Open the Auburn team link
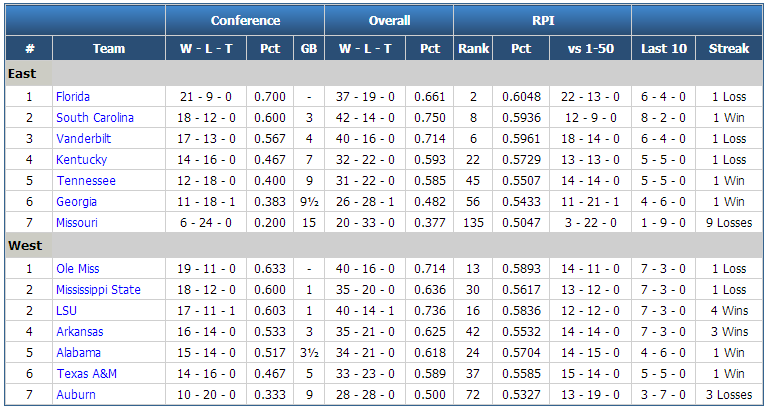This screenshot has height=413, width=773. pyautogui.click(x=76, y=395)
